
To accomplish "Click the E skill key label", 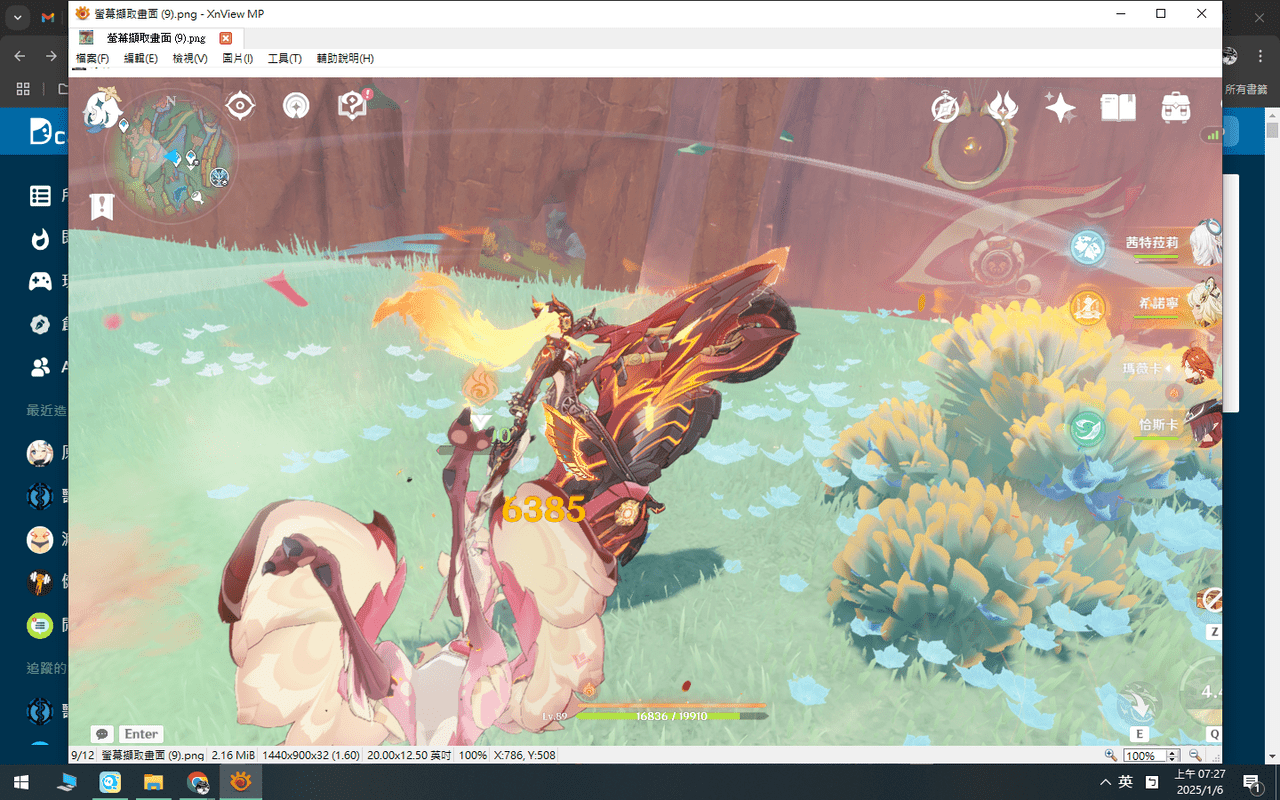I will point(1139,734).
